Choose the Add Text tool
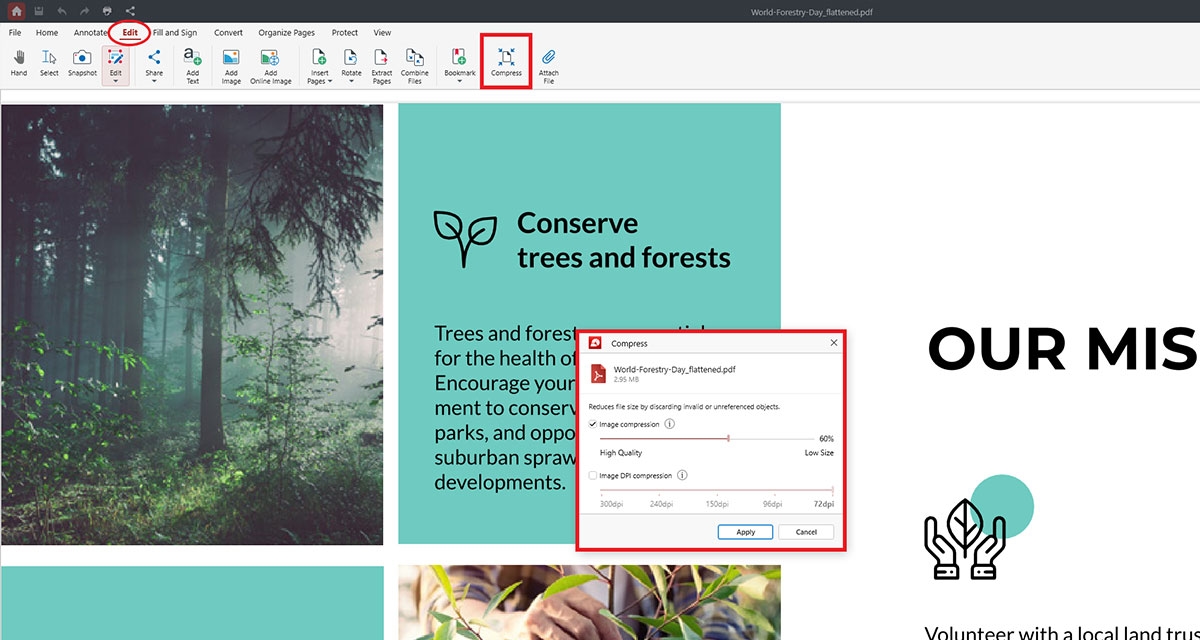The image size is (1200, 640). (193, 66)
